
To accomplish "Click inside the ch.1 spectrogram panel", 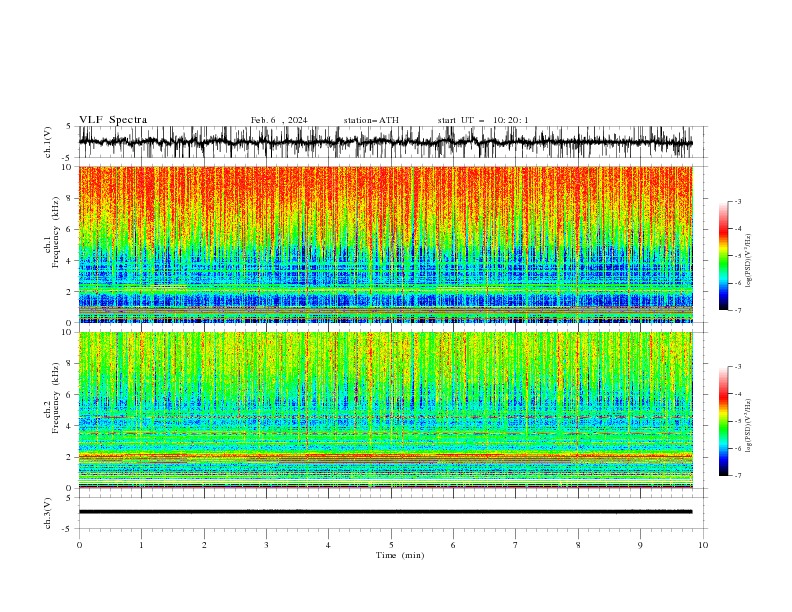I will (385, 244).
